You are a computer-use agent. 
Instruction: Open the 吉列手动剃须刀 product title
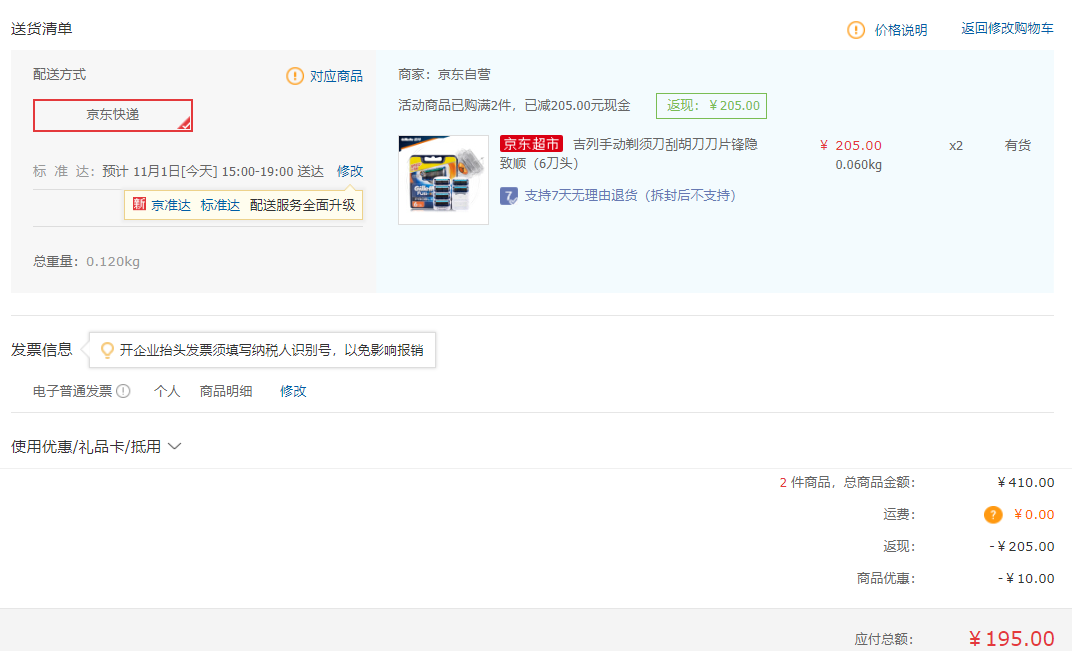[629, 154]
